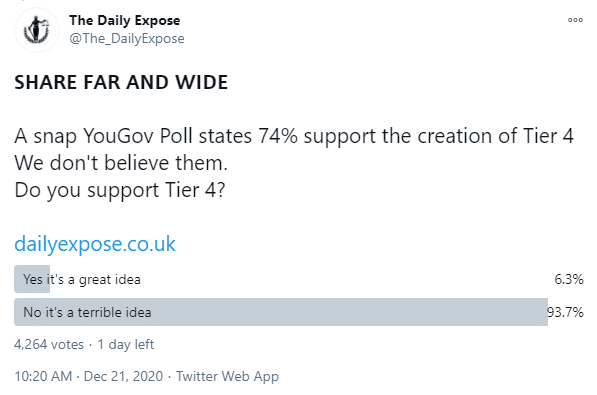
Task: Click the Dec 21, 2020 date
Action: coord(123,376)
